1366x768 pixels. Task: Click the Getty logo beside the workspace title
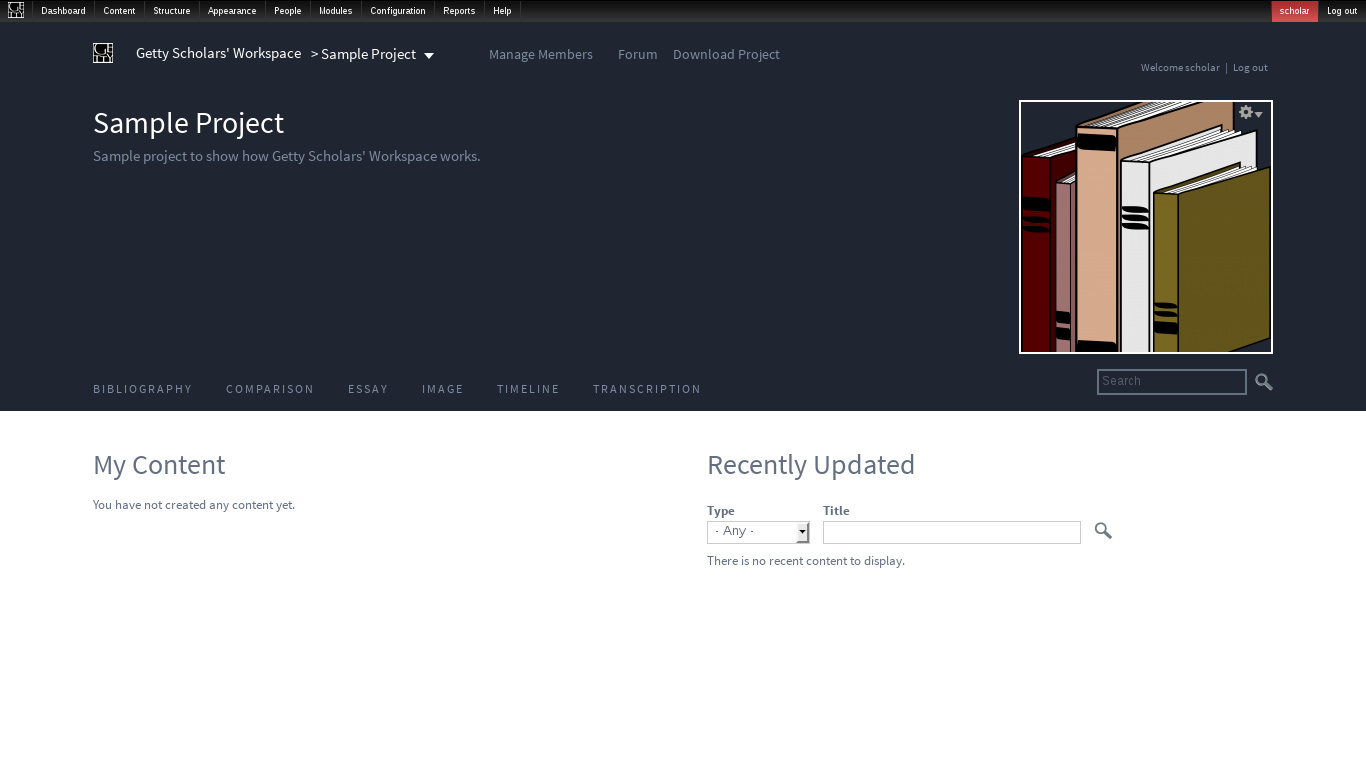103,53
